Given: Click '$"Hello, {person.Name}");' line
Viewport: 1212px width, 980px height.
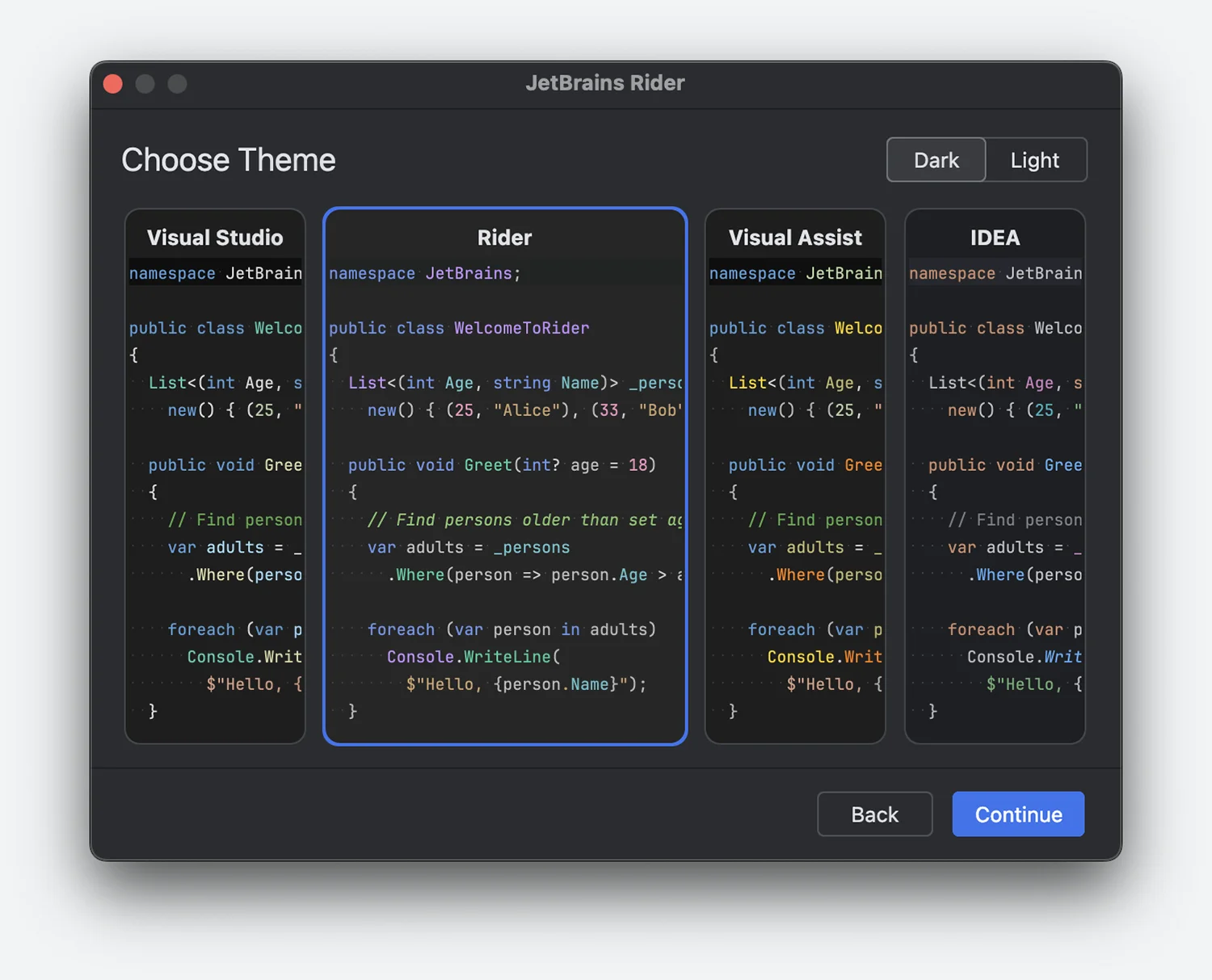Looking at the screenshot, I should [x=526, y=684].
